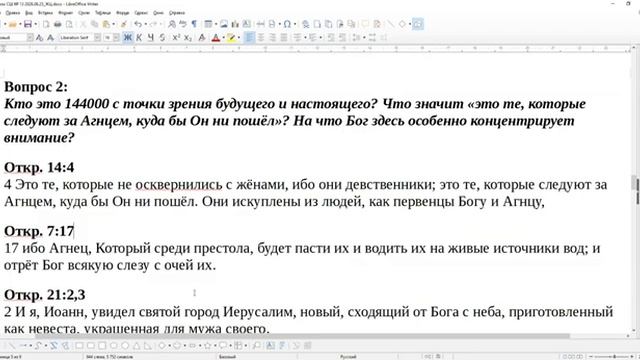This screenshot has width=640, height=360.
Task: Click the heading text 'Вопрос 2:'
Action: [x=36, y=87]
